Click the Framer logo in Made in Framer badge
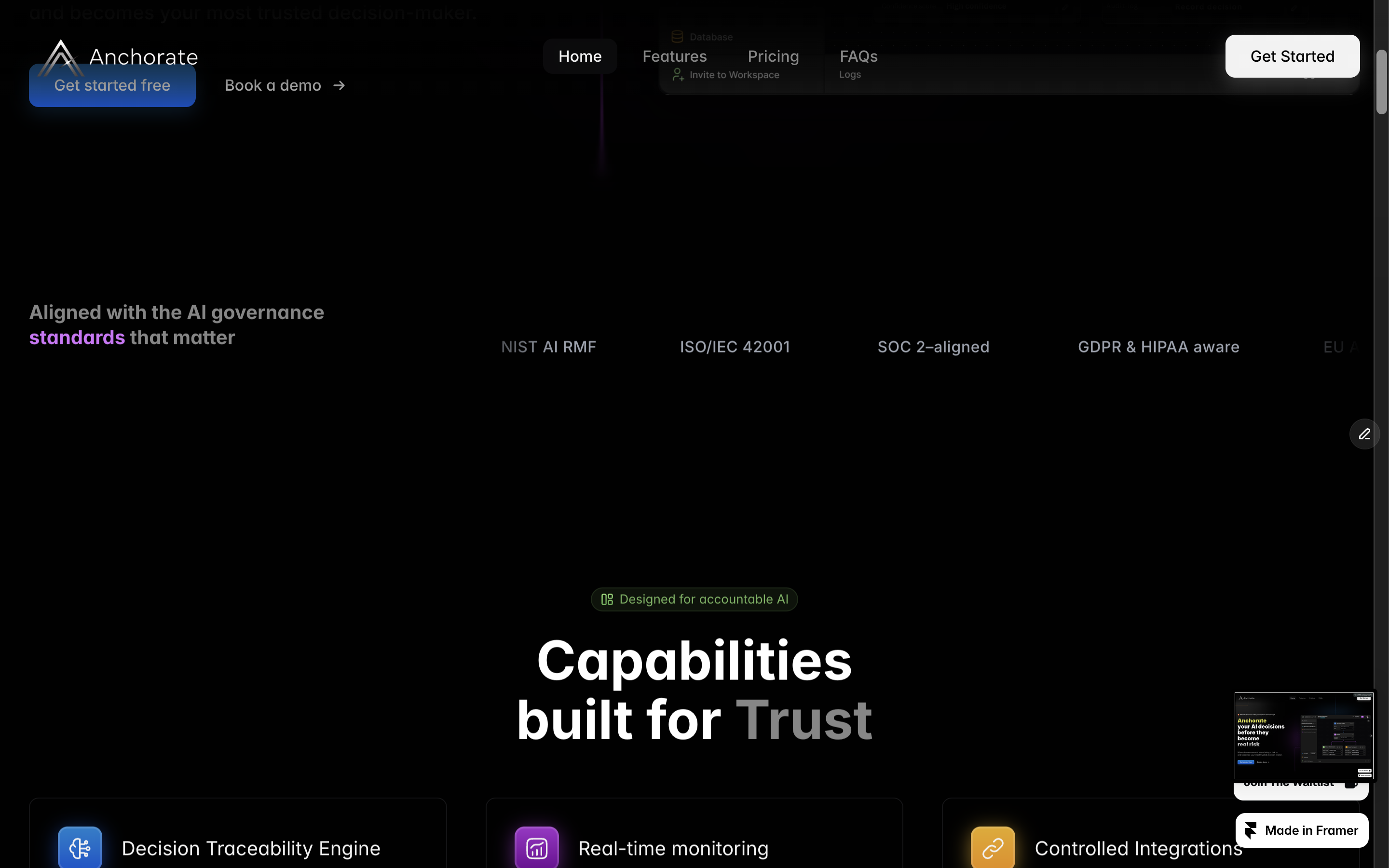Viewport: 1389px width, 868px height. pos(1250,830)
